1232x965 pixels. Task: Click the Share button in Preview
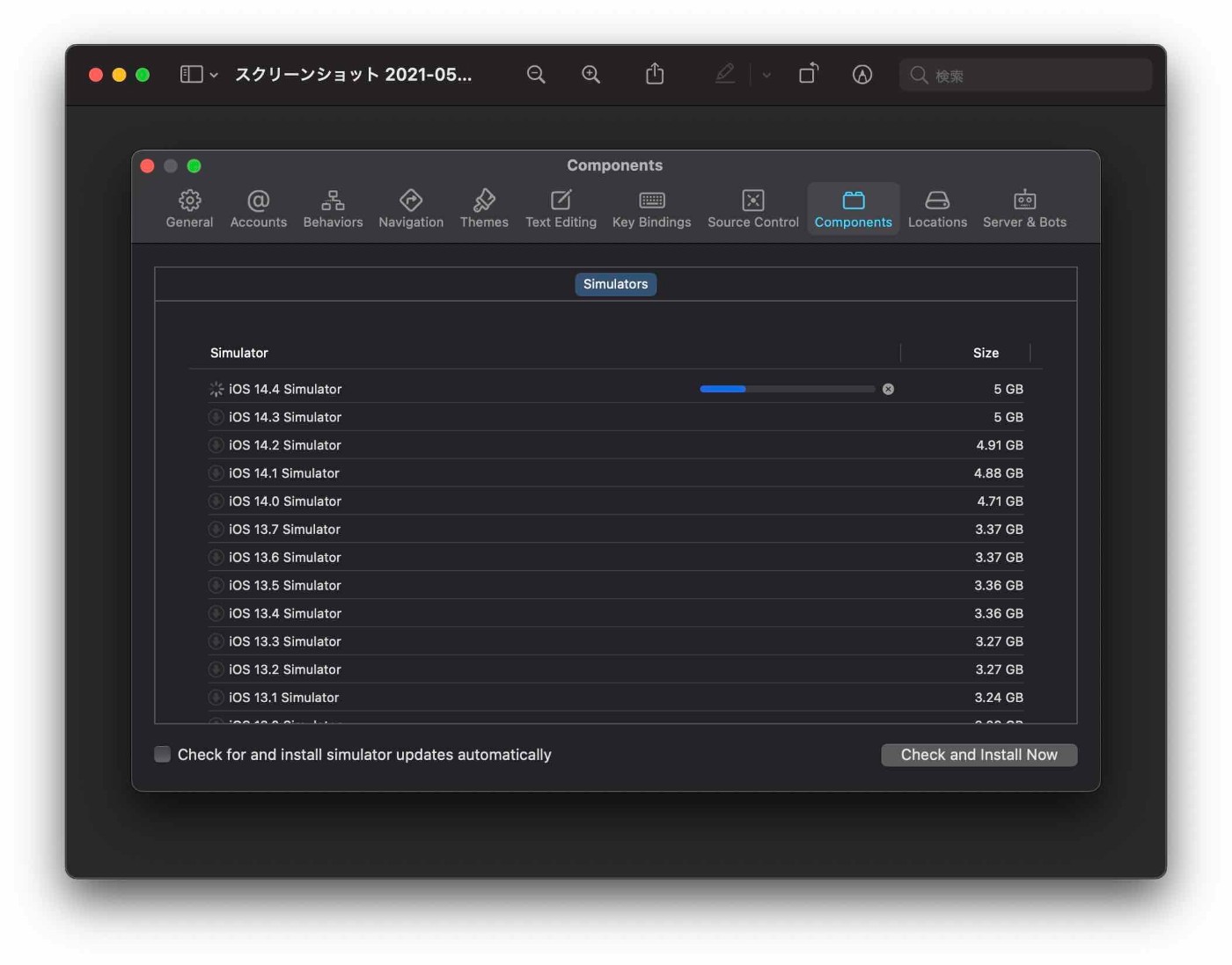point(655,74)
